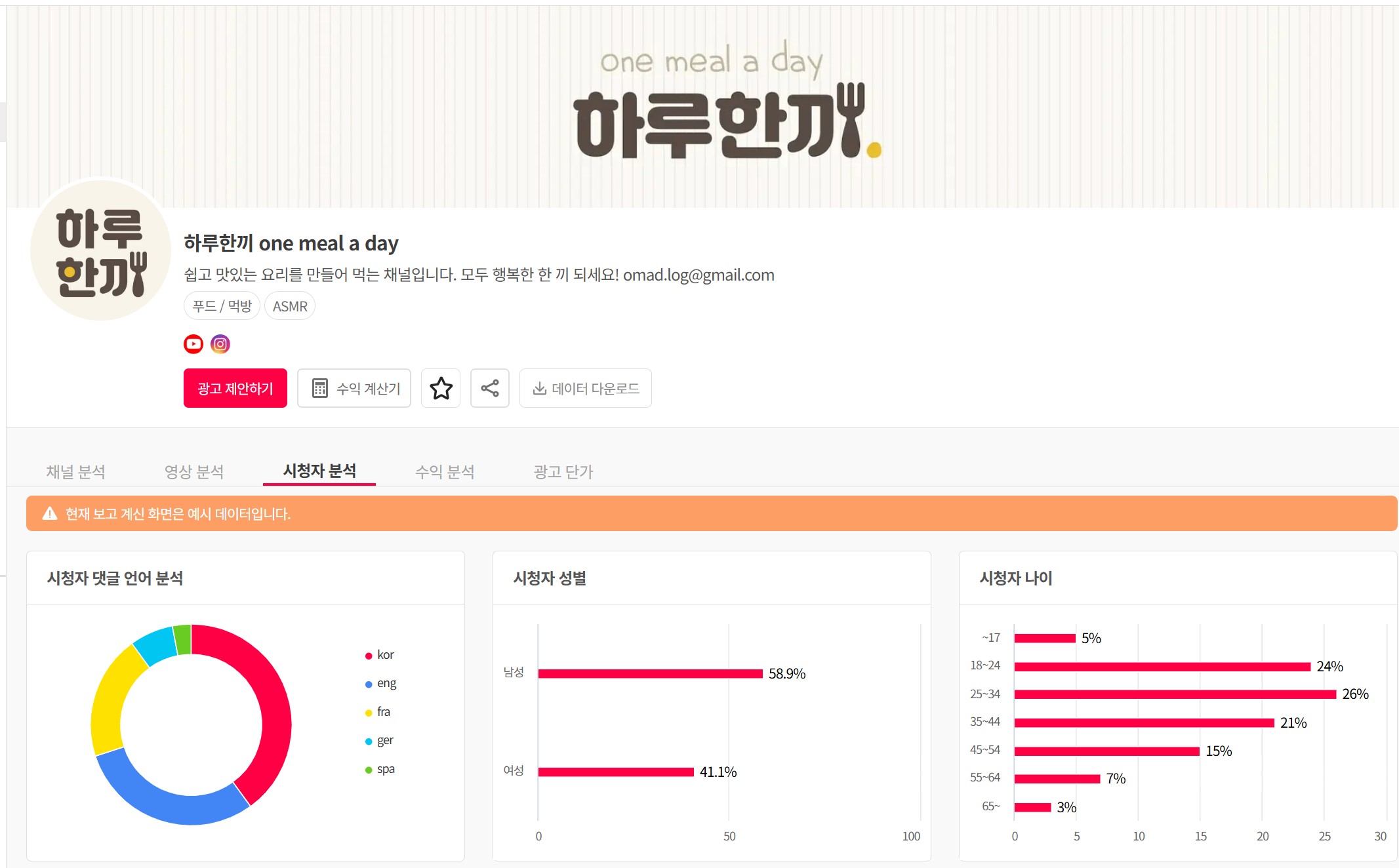Toggle the spa legend entry

380,769
